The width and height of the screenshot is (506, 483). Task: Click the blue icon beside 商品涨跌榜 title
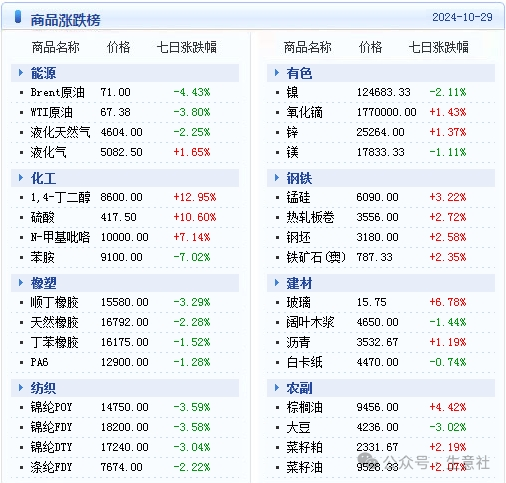pyautogui.click(x=18, y=17)
